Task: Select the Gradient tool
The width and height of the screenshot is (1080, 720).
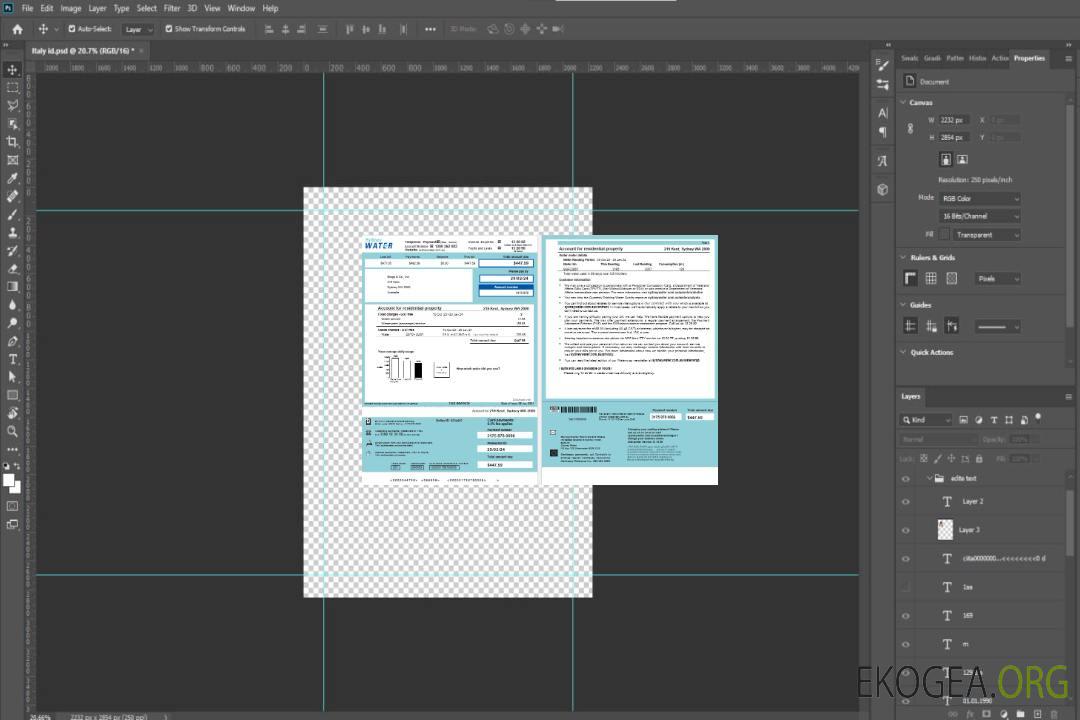Action: click(x=13, y=286)
